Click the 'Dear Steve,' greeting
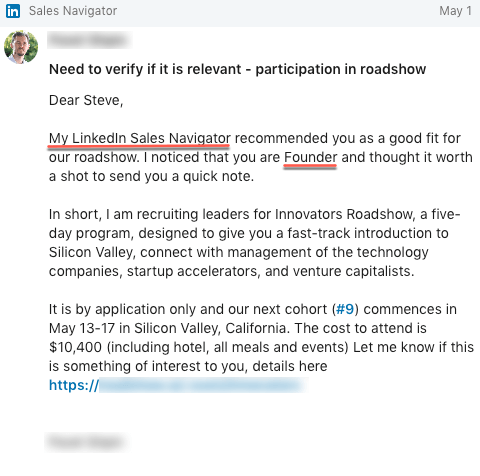Screen dimensions: 480x476 [86, 100]
